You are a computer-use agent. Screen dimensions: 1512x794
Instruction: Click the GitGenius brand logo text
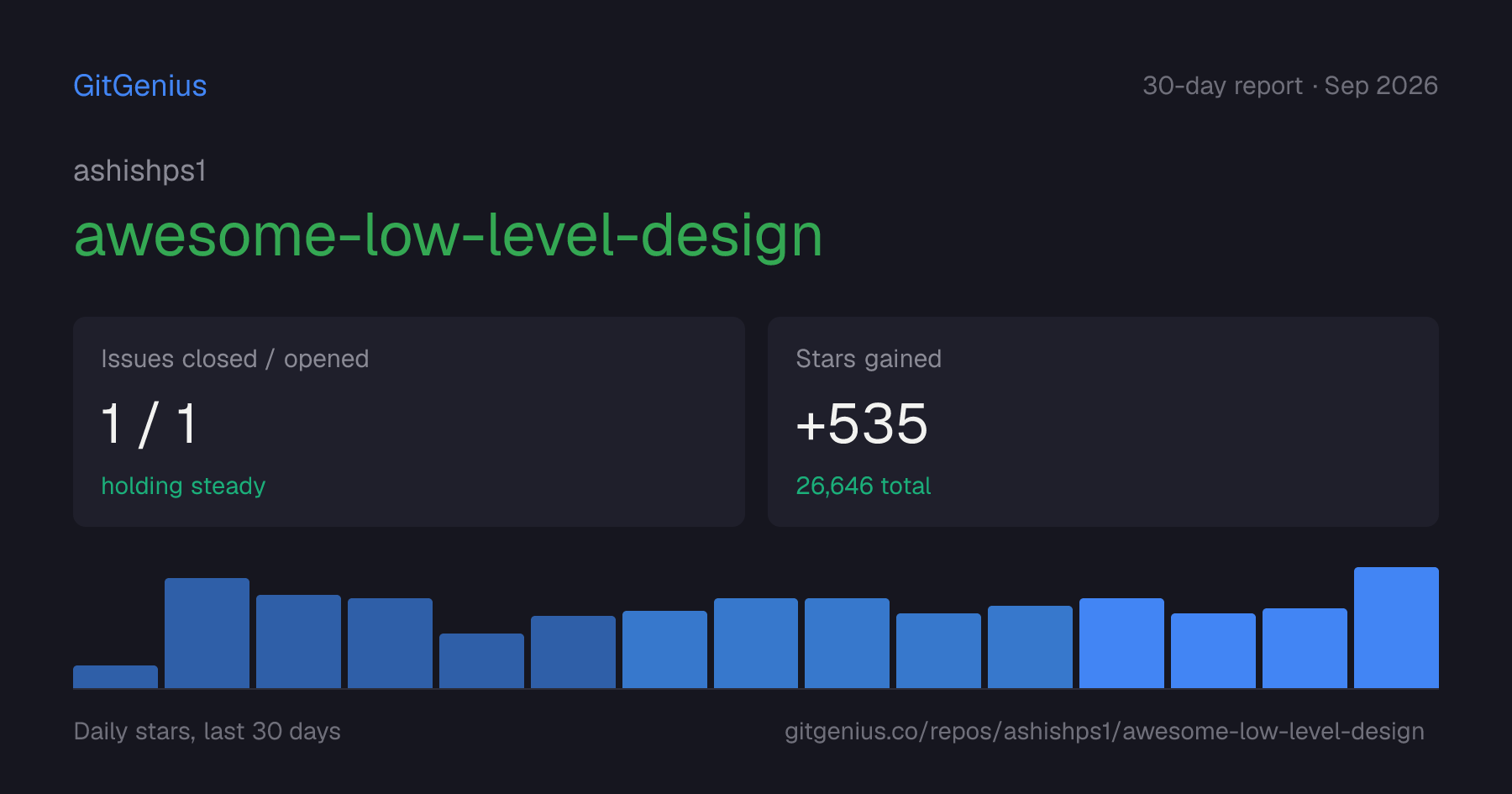tap(139, 86)
